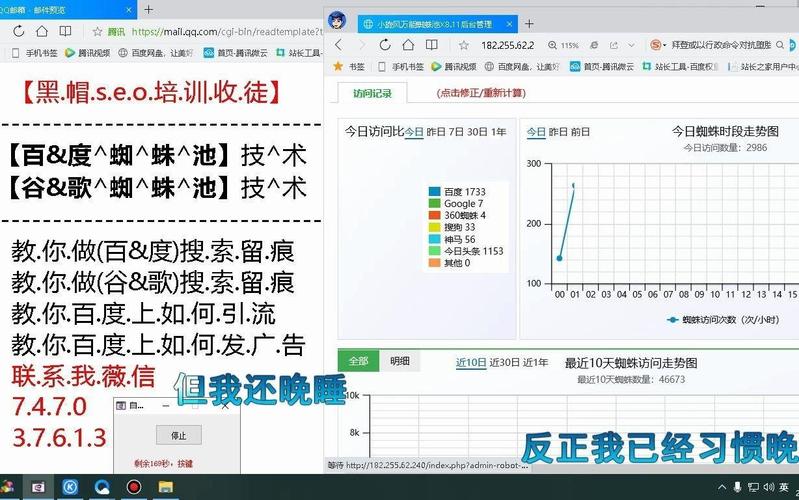Click 书签 star icon in right bookmarks bar
Screen dimensions: 799x500
tap(338, 66)
